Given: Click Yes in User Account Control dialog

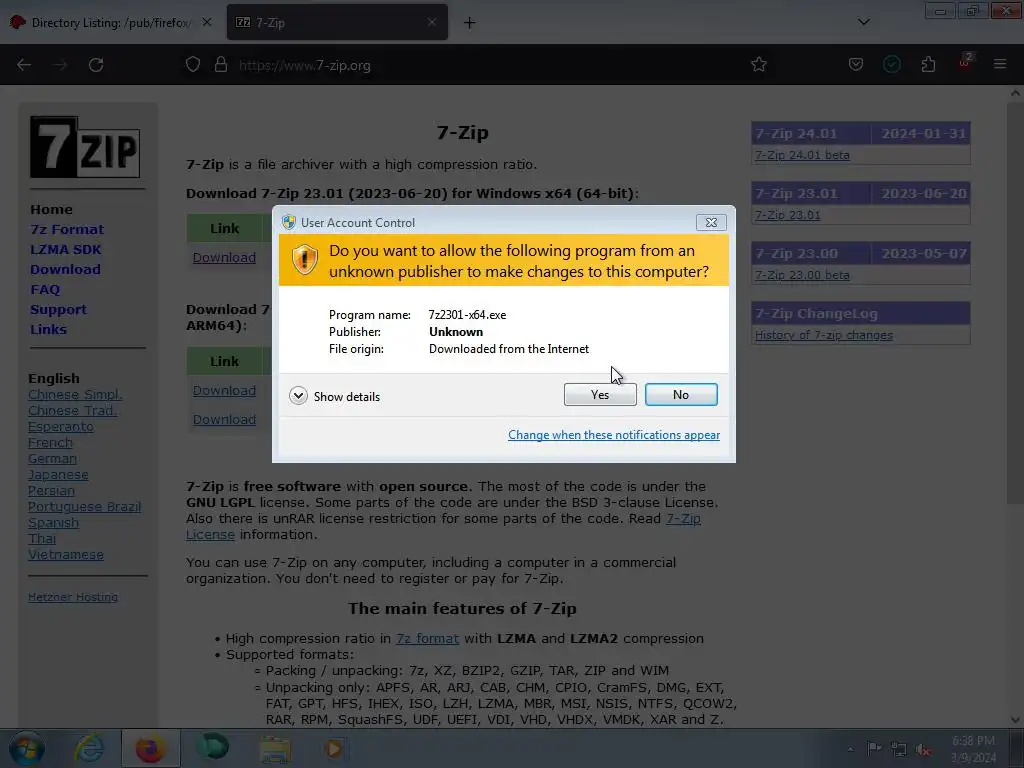Looking at the screenshot, I should [600, 394].
